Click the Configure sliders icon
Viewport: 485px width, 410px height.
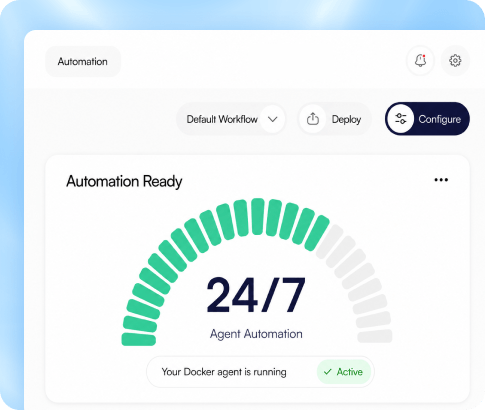click(400, 119)
